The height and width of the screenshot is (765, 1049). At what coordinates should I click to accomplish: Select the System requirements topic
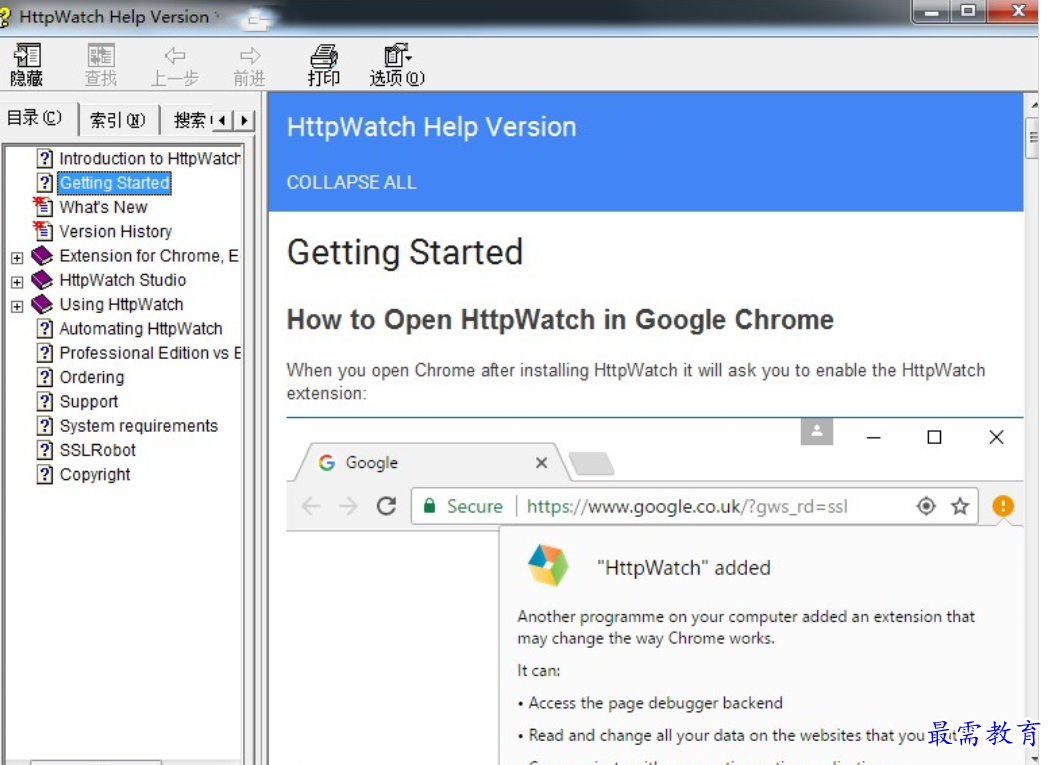[138, 426]
